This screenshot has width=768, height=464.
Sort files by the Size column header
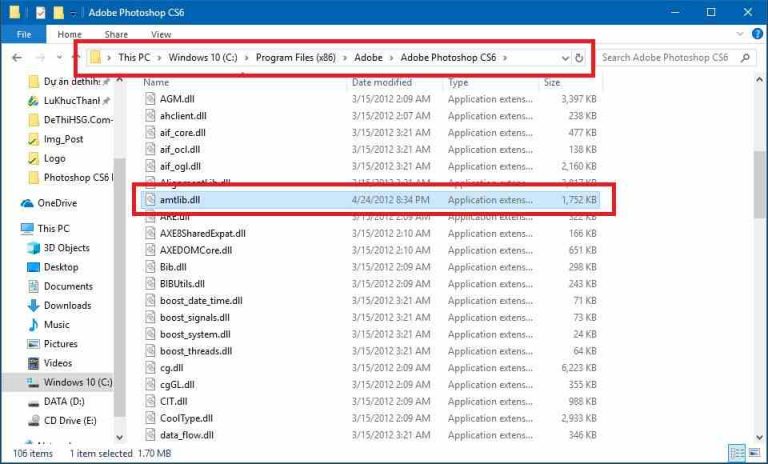[552, 82]
